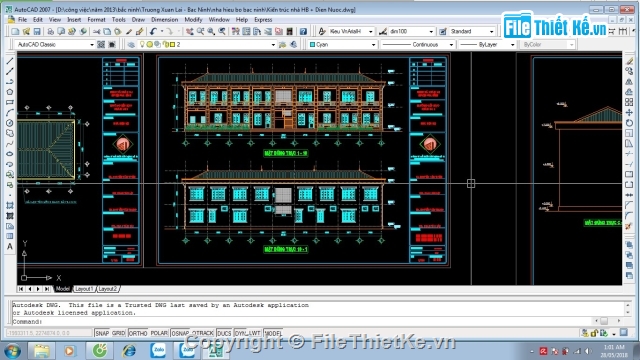Screen dimensions: 640x360
Task: Select the Polygon tool in the Draw toolbar
Action: point(10,92)
